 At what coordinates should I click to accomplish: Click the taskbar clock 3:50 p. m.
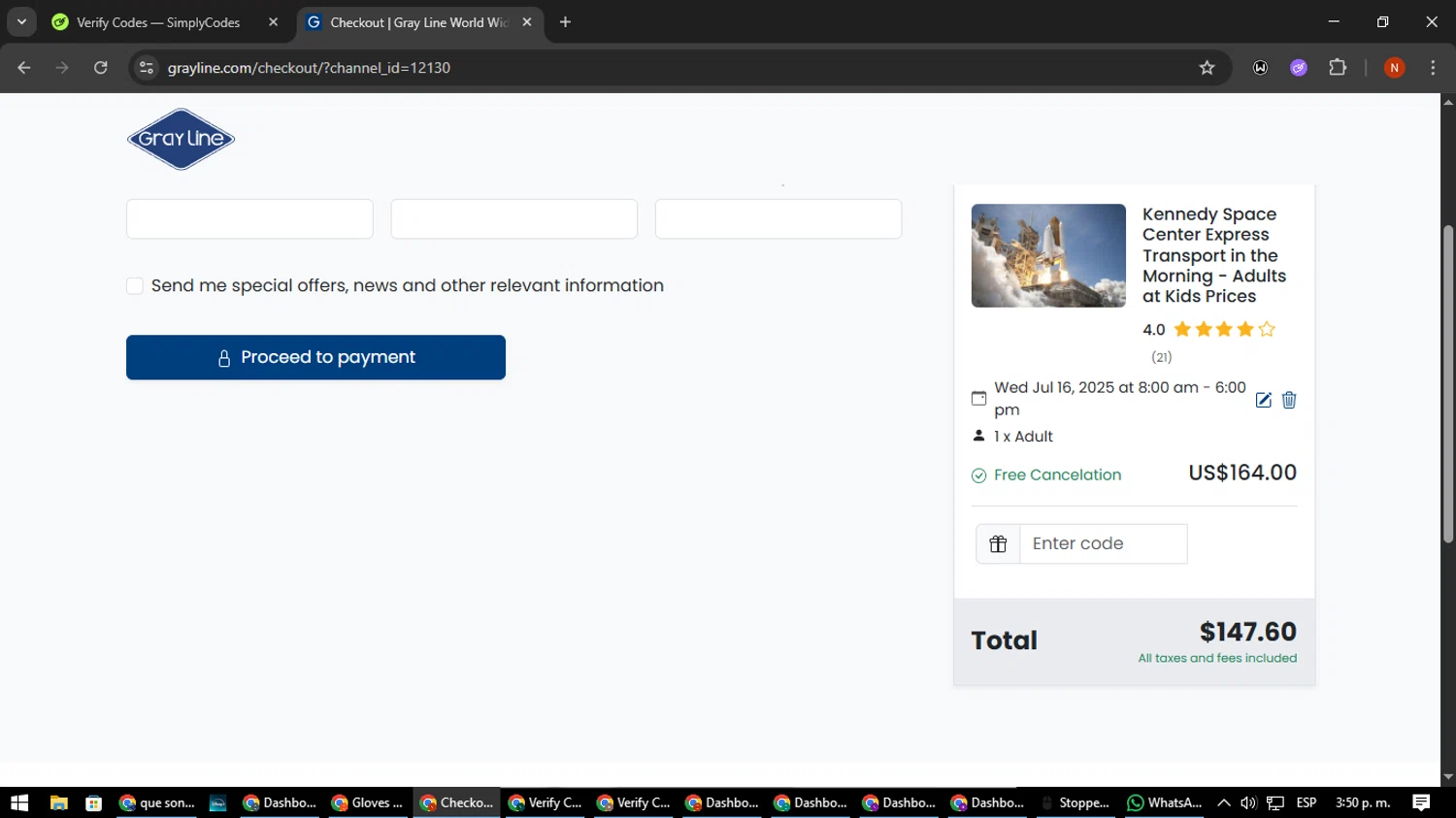(1363, 802)
